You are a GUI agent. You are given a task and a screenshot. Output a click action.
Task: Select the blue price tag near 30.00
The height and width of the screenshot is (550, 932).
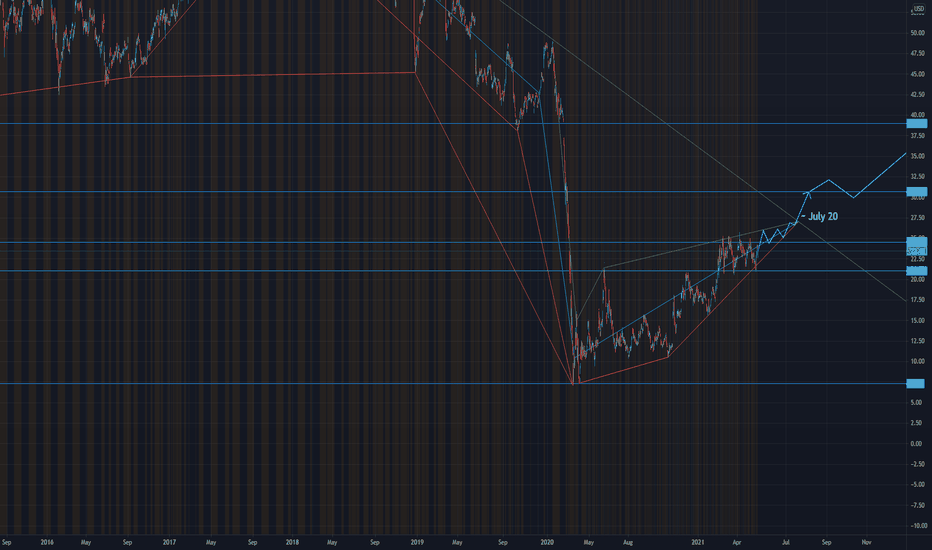click(x=916, y=191)
